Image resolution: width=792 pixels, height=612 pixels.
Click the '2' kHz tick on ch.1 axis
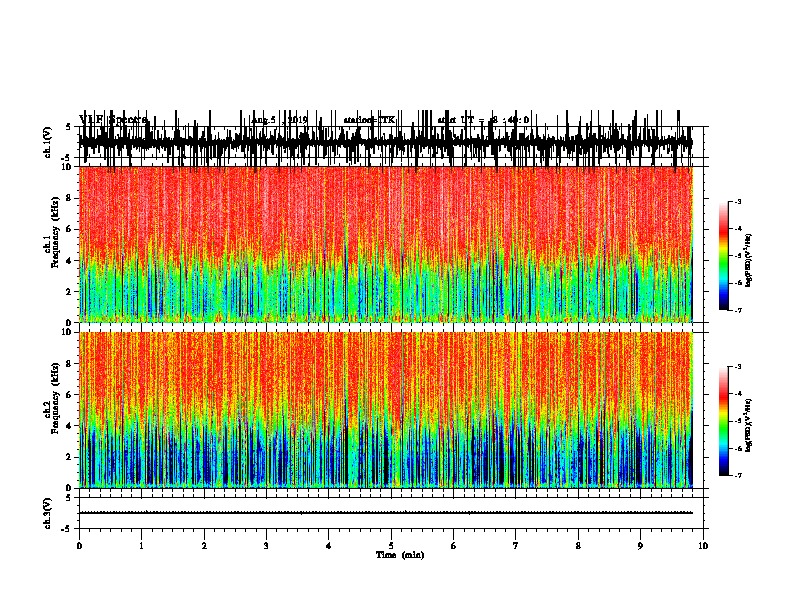click(x=70, y=291)
